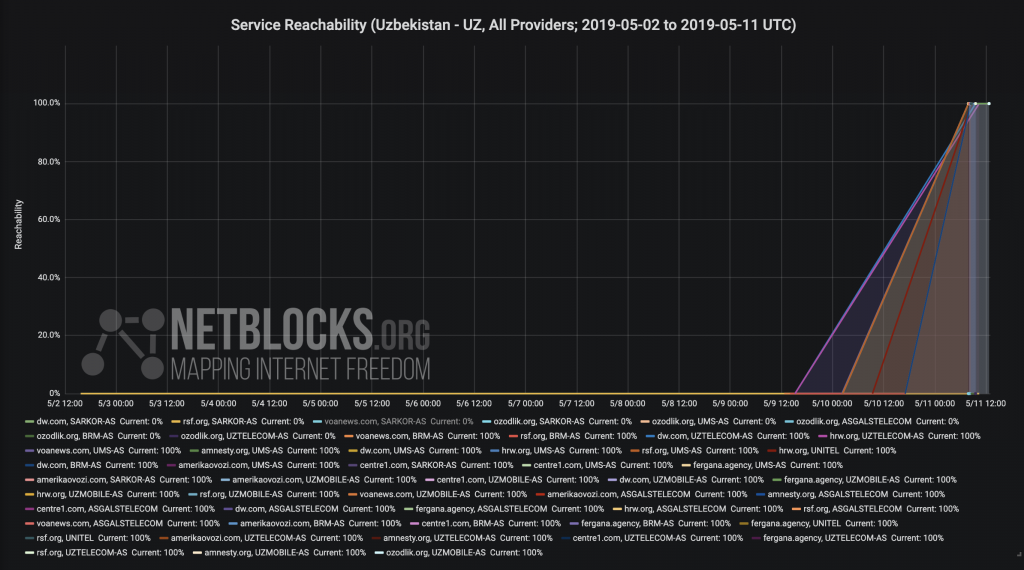This screenshot has height=570, width=1024.
Task: Click the Reachability y-axis title
Action: tap(18, 224)
